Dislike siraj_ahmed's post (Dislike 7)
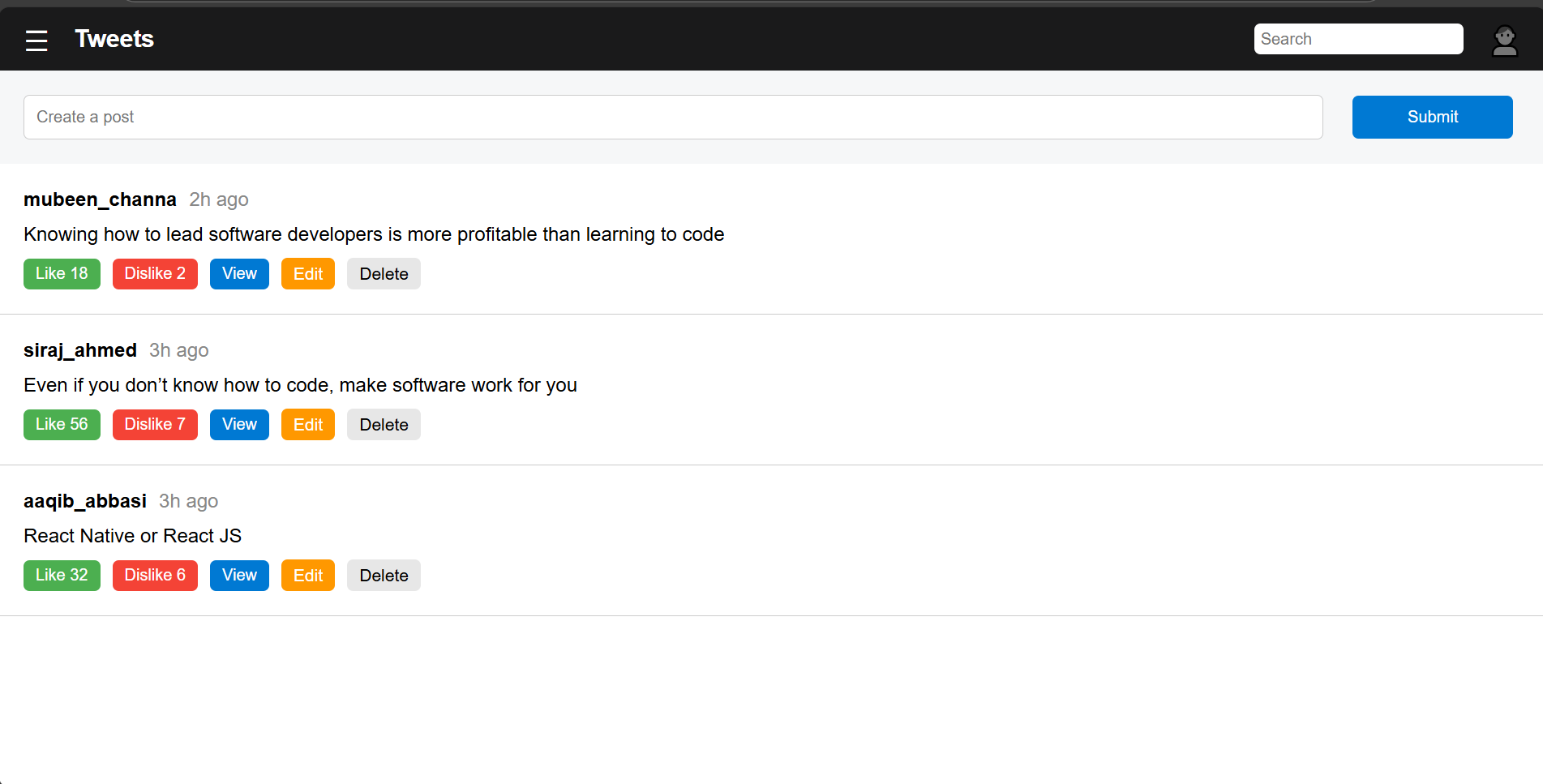1543x784 pixels. click(155, 425)
